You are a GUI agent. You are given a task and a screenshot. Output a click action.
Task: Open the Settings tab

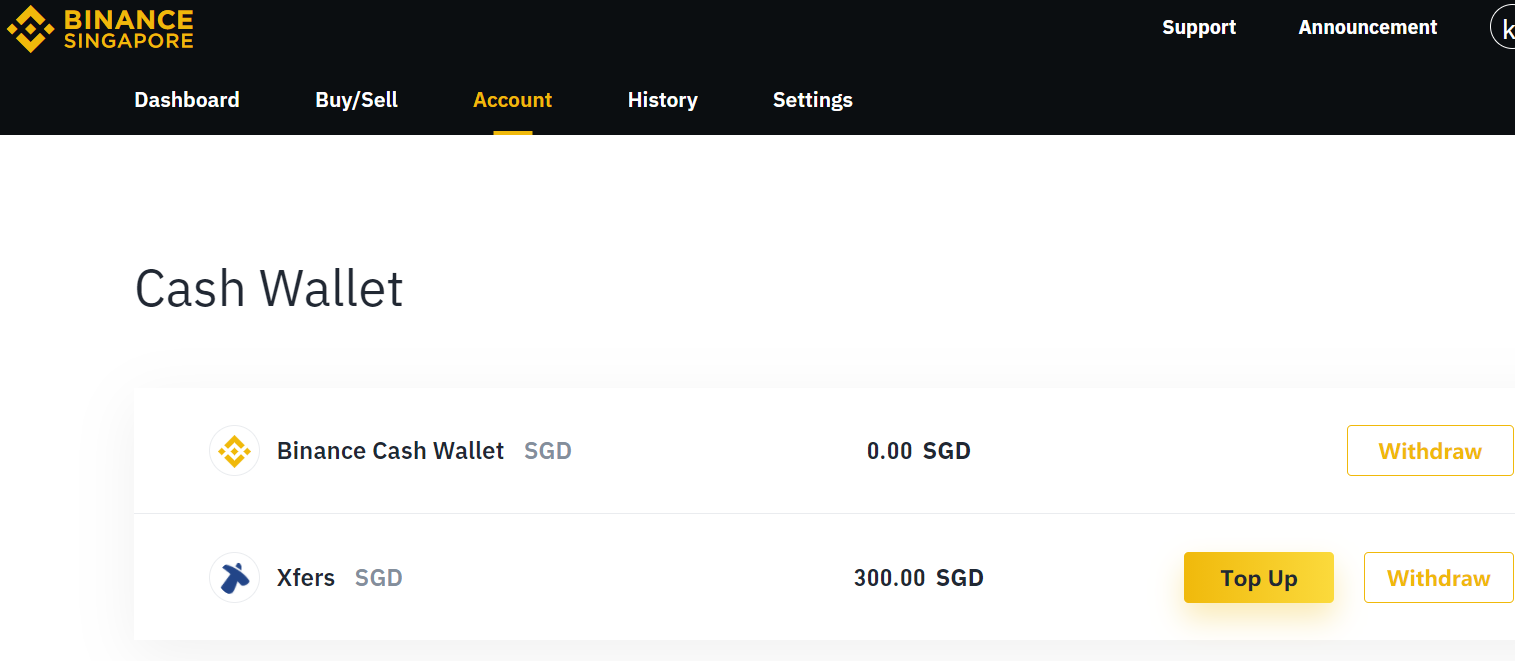point(813,100)
